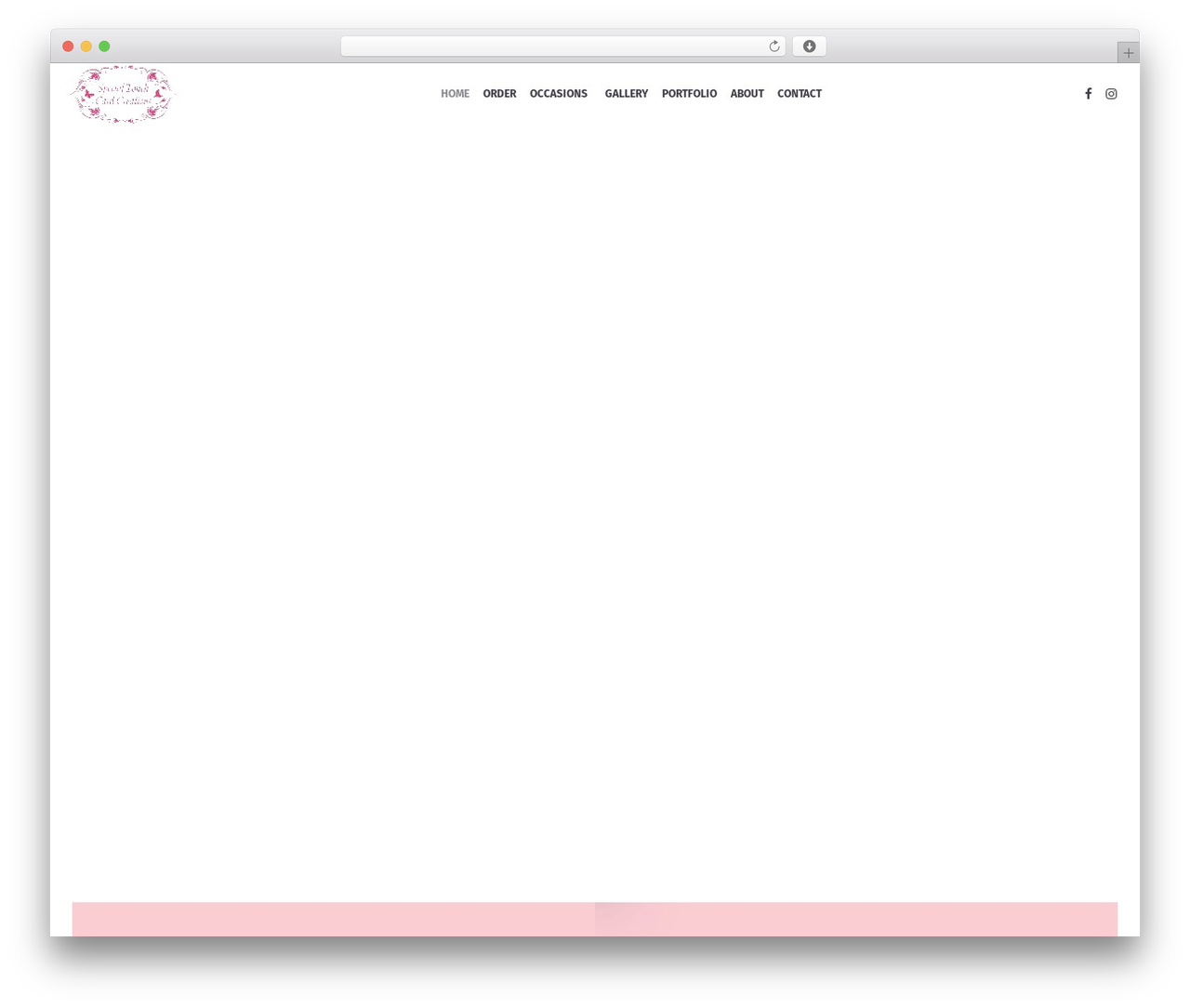1190x1008 pixels.
Task: Maximize the window with the green button
Action: pos(104,46)
